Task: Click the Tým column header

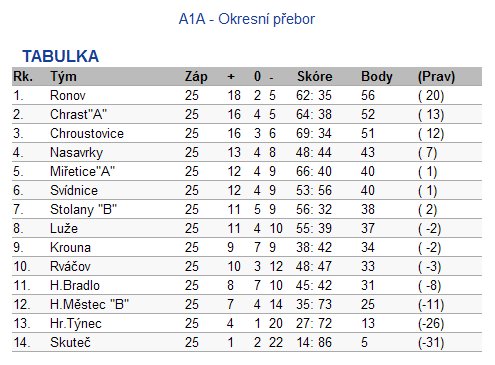Action: pyautogui.click(x=63, y=77)
